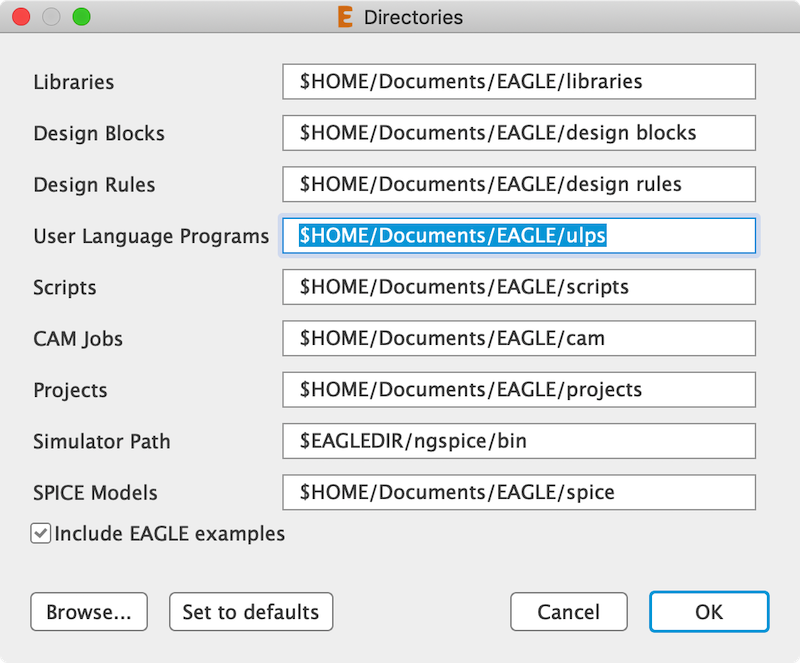Viewport: 800px width, 663px height.
Task: Click the EAGLE logo icon in the title bar
Action: coord(345,17)
